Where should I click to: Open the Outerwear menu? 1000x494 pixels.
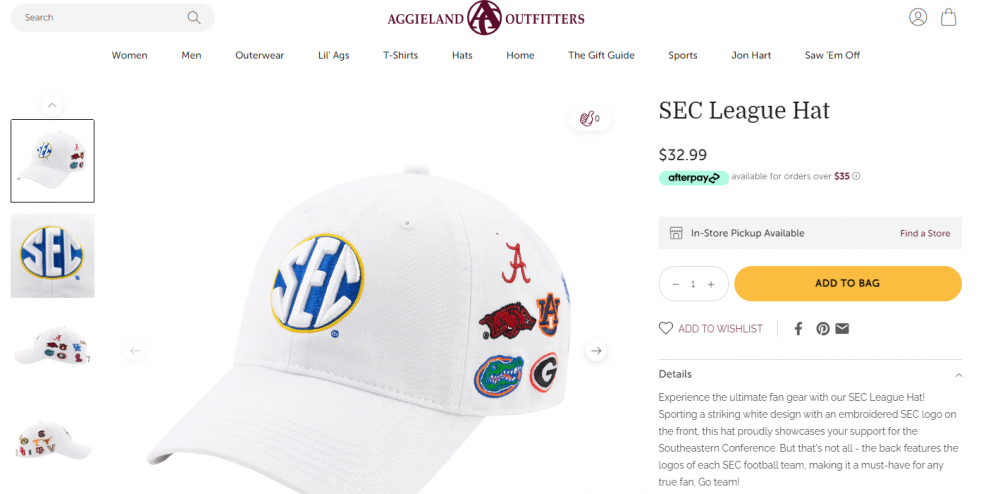click(x=260, y=55)
